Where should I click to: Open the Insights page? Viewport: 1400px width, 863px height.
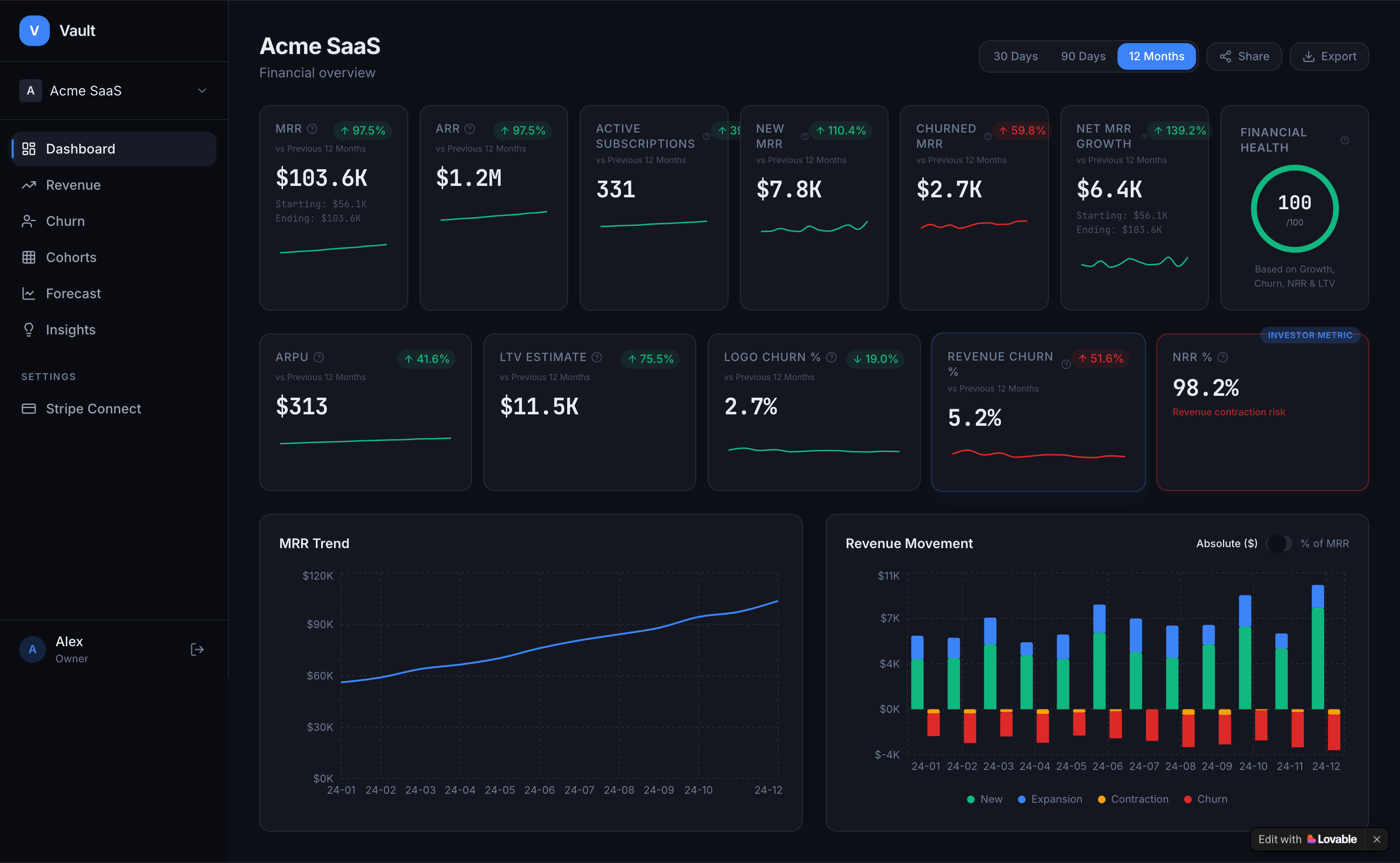pyautogui.click(x=114, y=329)
